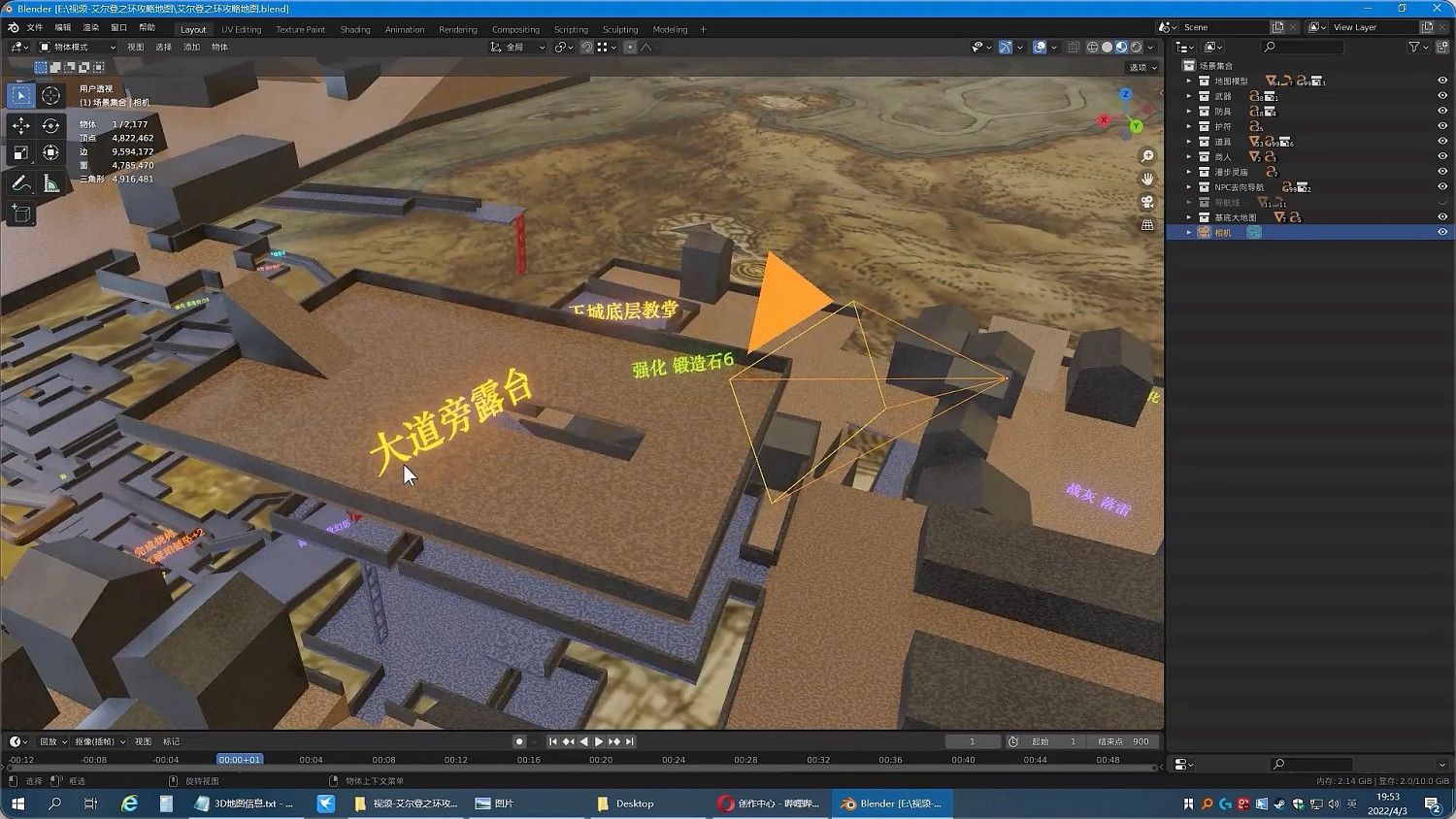This screenshot has width=1456, height=819.
Task: Choose the Measure tool
Action: point(51,183)
